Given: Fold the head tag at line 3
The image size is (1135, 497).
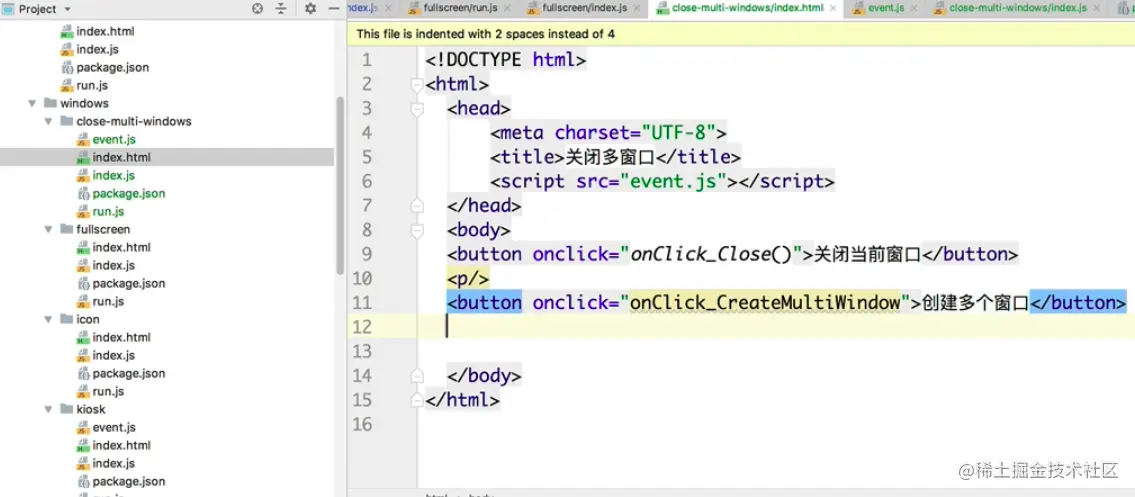Looking at the screenshot, I should click(x=416, y=109).
